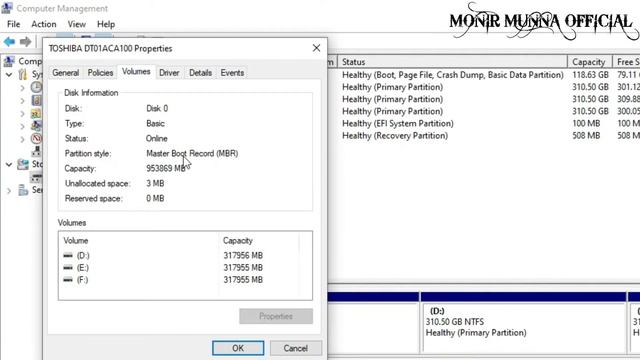Switch to the Policies tab
The width and height of the screenshot is (640, 360).
click(x=100, y=73)
